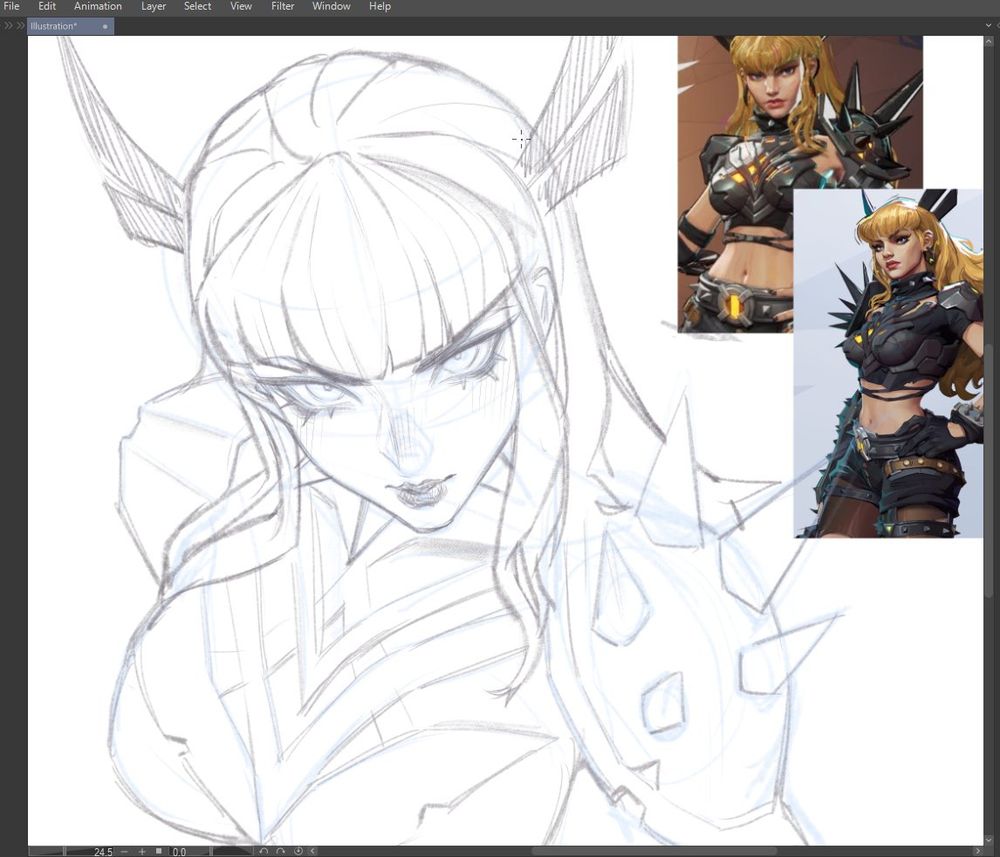Click the horizontal scrollbar thumb
1000x857 pixels.
click(x=654, y=851)
